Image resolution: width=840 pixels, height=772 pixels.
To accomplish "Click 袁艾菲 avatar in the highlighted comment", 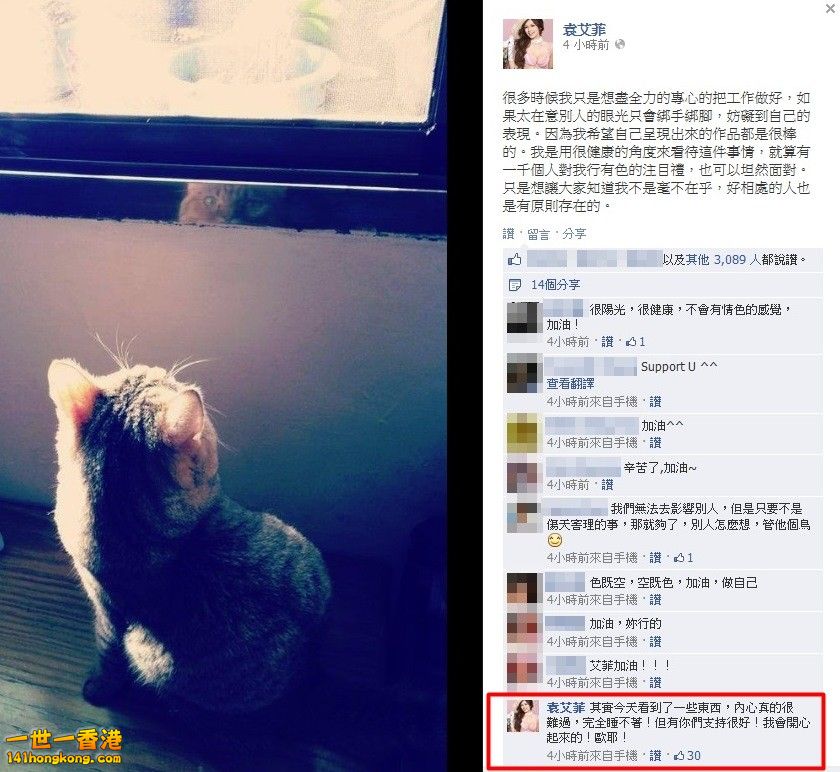I will [523, 716].
